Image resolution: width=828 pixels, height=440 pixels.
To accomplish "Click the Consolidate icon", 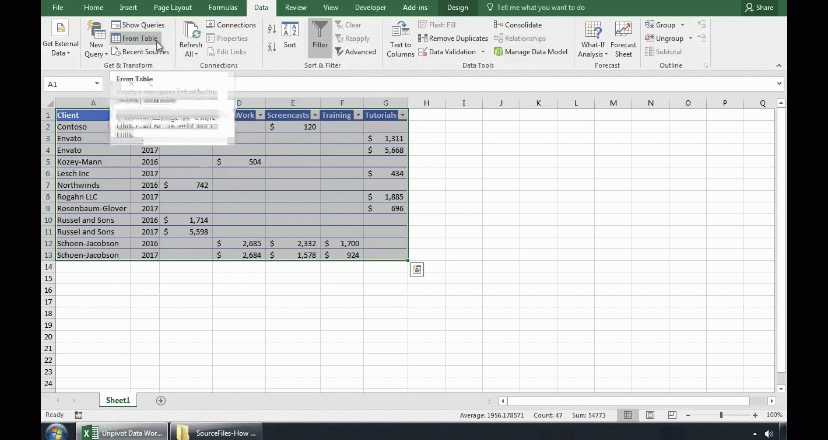I will coord(498,25).
